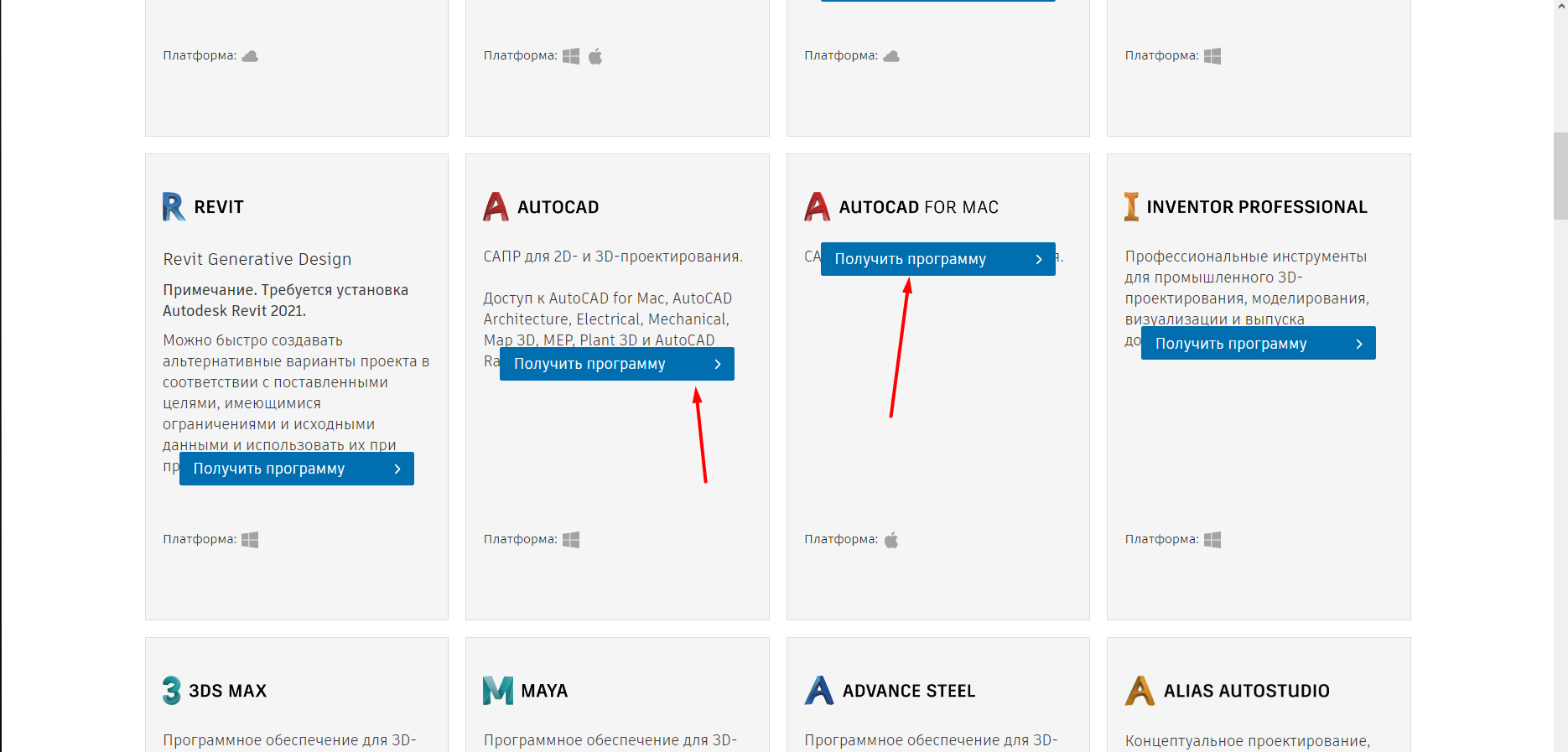Click the Платформа label in AutoCAD for Mac card
Viewport: 1568px width, 752px height.
[841, 539]
